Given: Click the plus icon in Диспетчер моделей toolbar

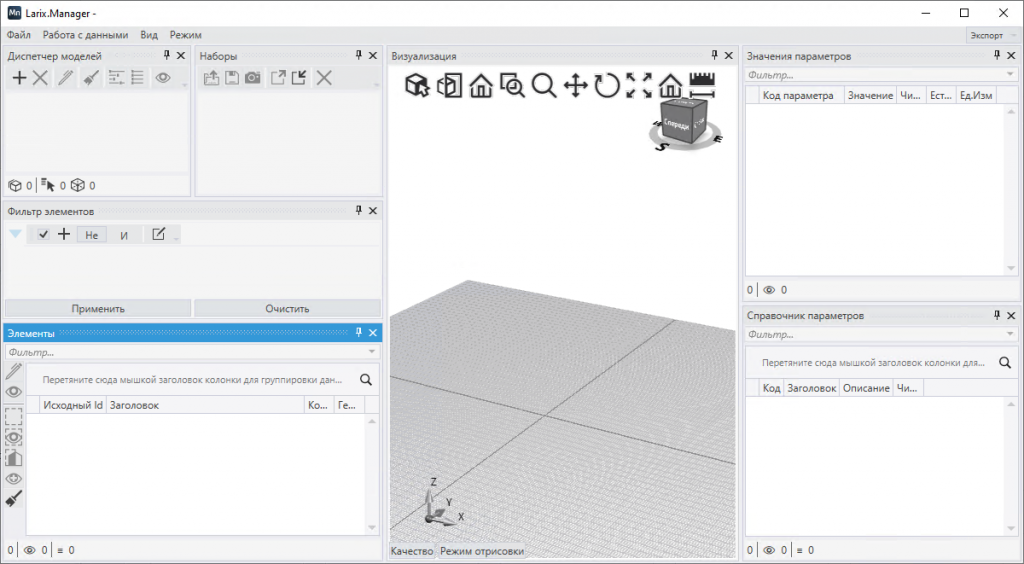Looking at the screenshot, I should [19, 78].
